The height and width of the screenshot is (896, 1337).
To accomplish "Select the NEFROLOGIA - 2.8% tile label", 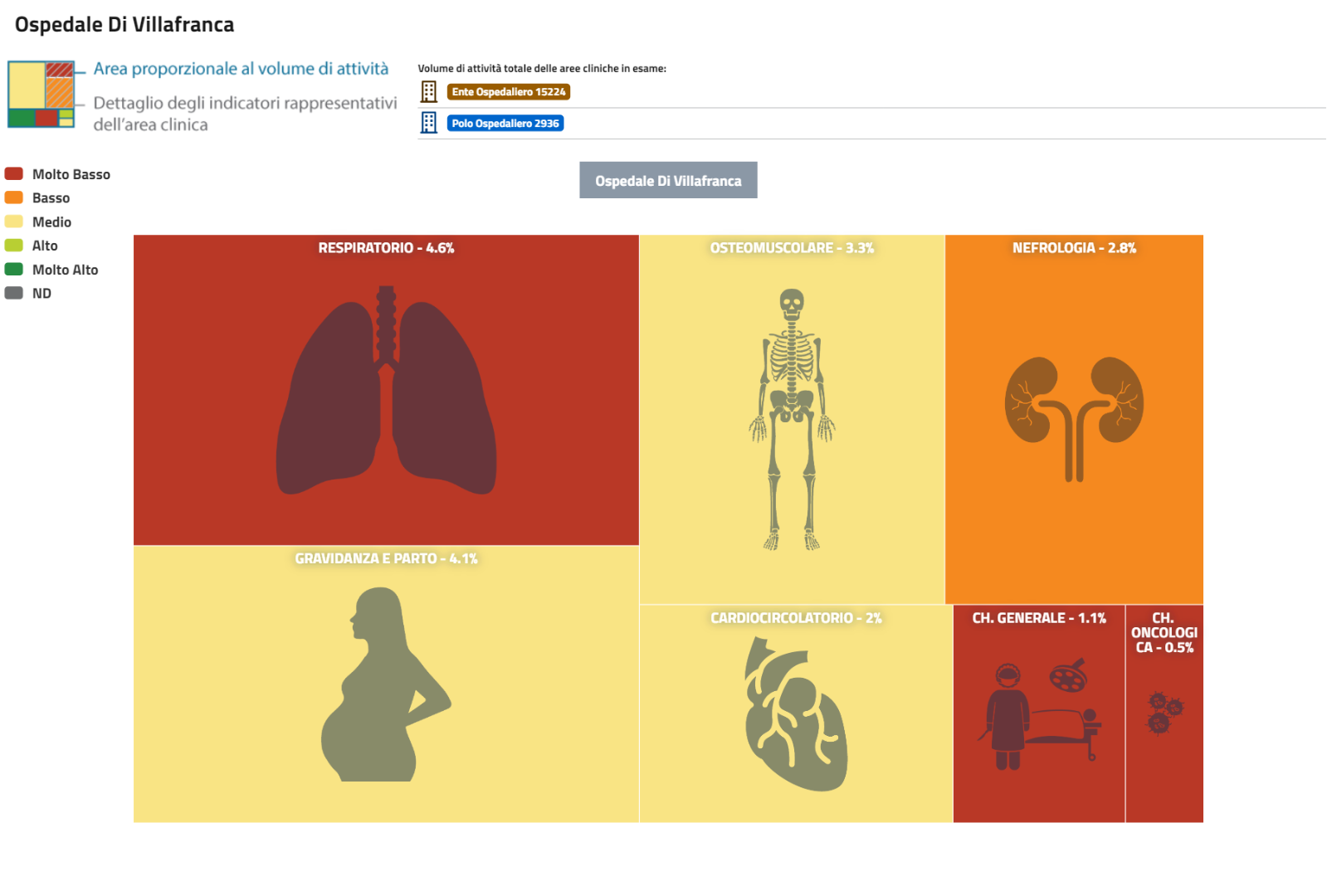I will tap(1074, 248).
